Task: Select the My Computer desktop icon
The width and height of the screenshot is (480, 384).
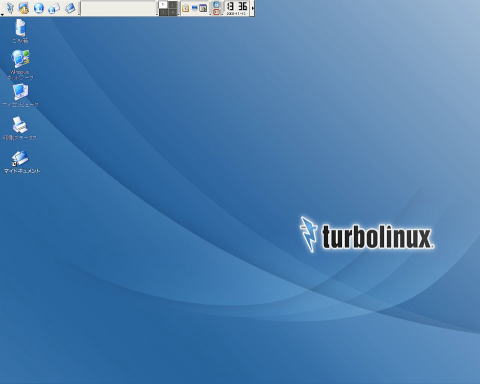Action: [21, 95]
